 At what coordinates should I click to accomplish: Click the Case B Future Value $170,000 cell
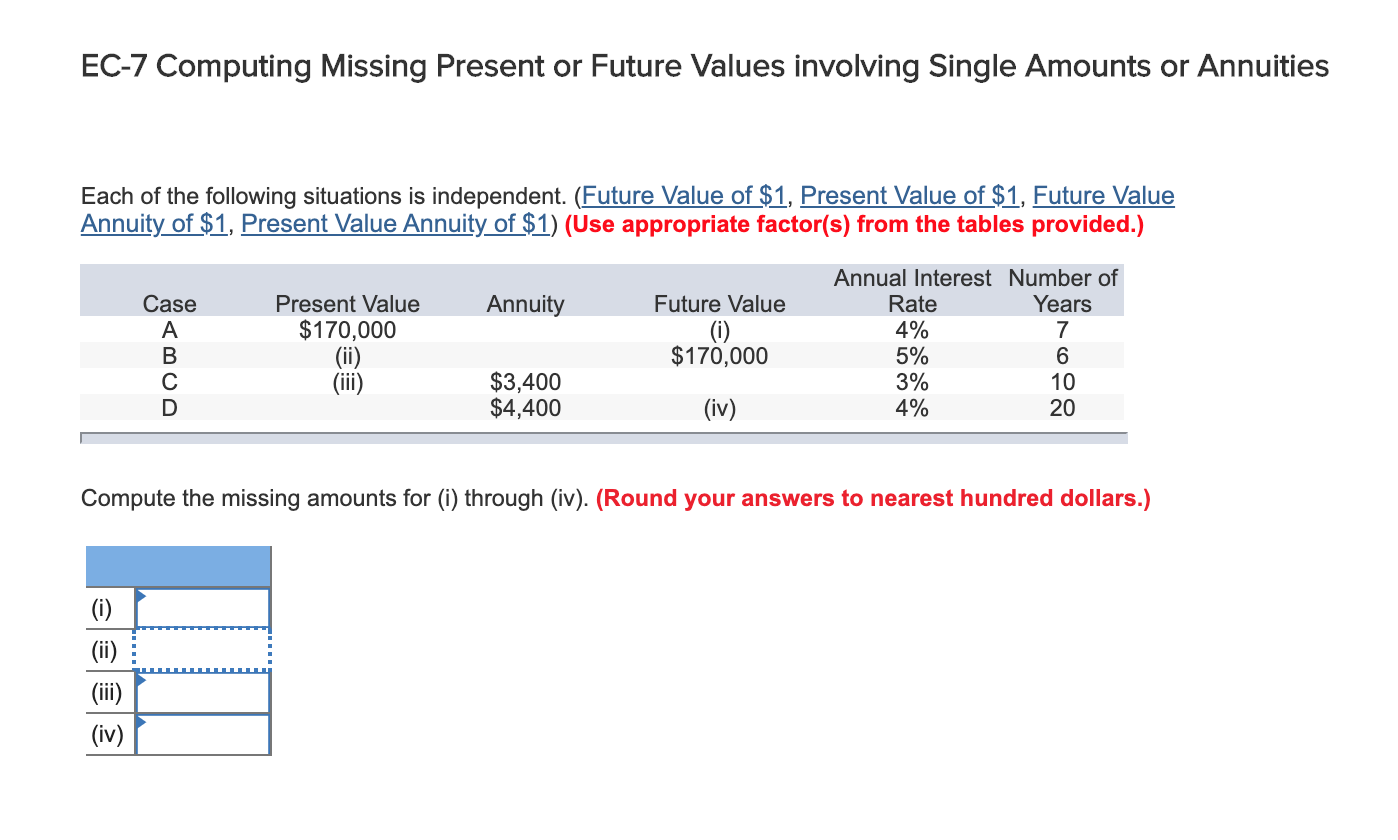[x=720, y=355]
